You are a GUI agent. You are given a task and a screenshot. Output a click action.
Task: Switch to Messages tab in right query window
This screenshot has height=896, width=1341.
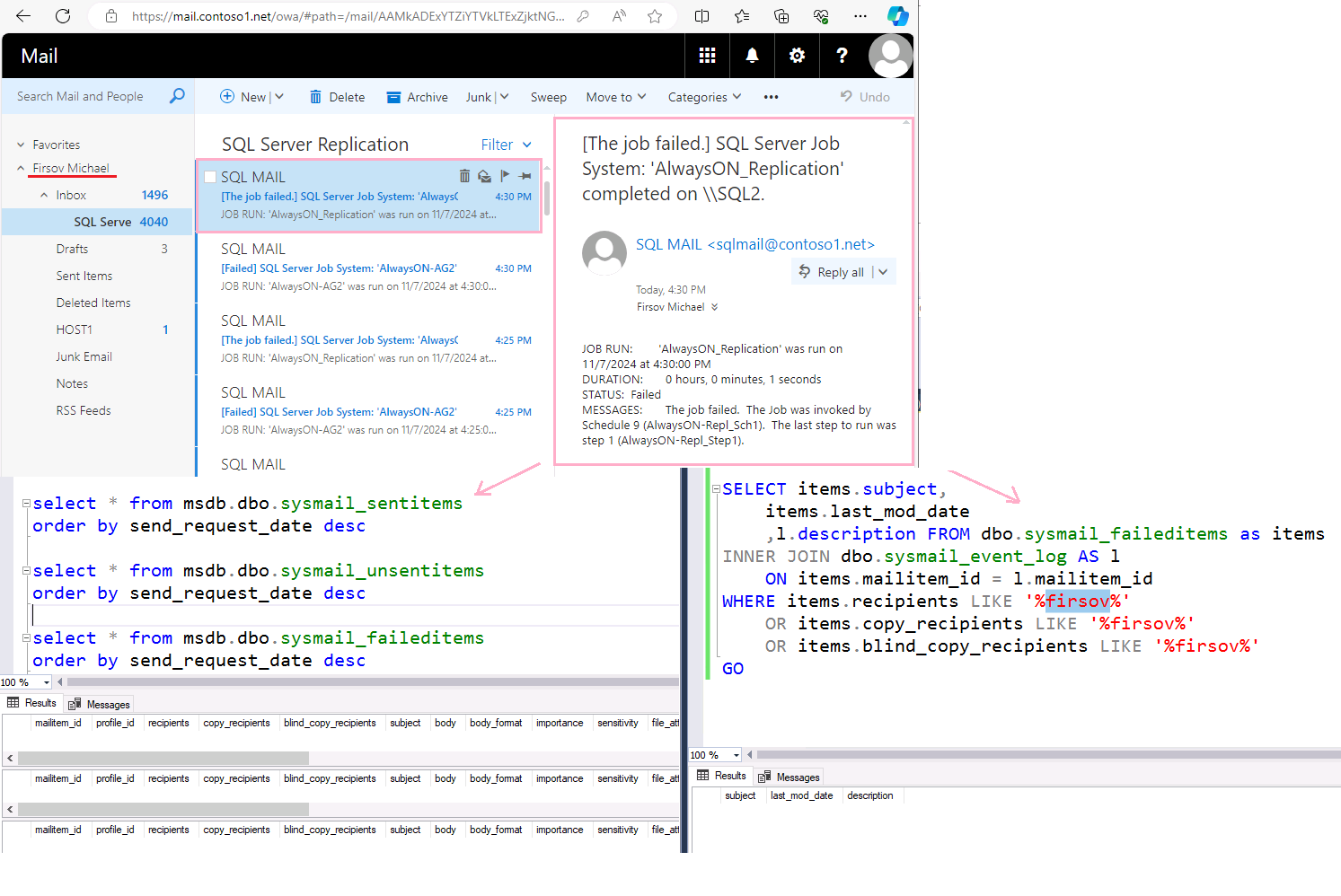click(x=789, y=777)
